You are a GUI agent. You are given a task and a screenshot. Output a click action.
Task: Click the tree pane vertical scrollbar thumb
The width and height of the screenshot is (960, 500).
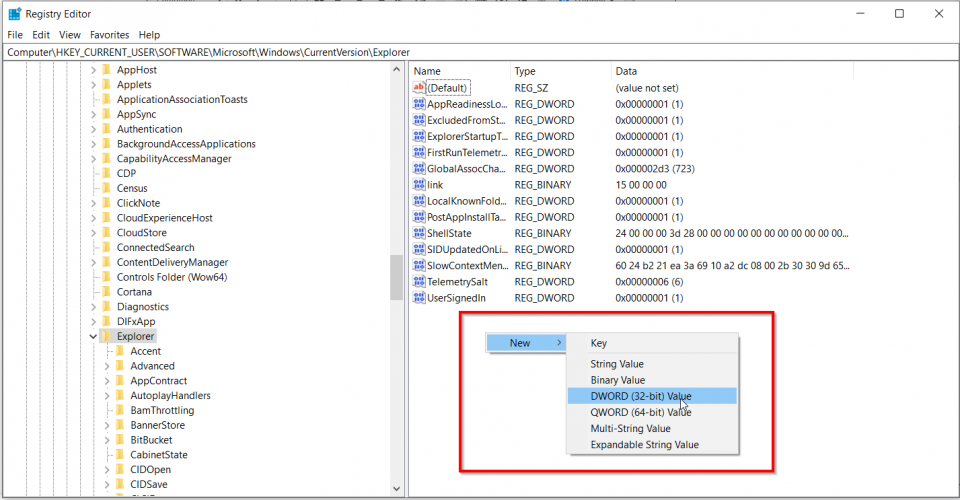point(396,278)
